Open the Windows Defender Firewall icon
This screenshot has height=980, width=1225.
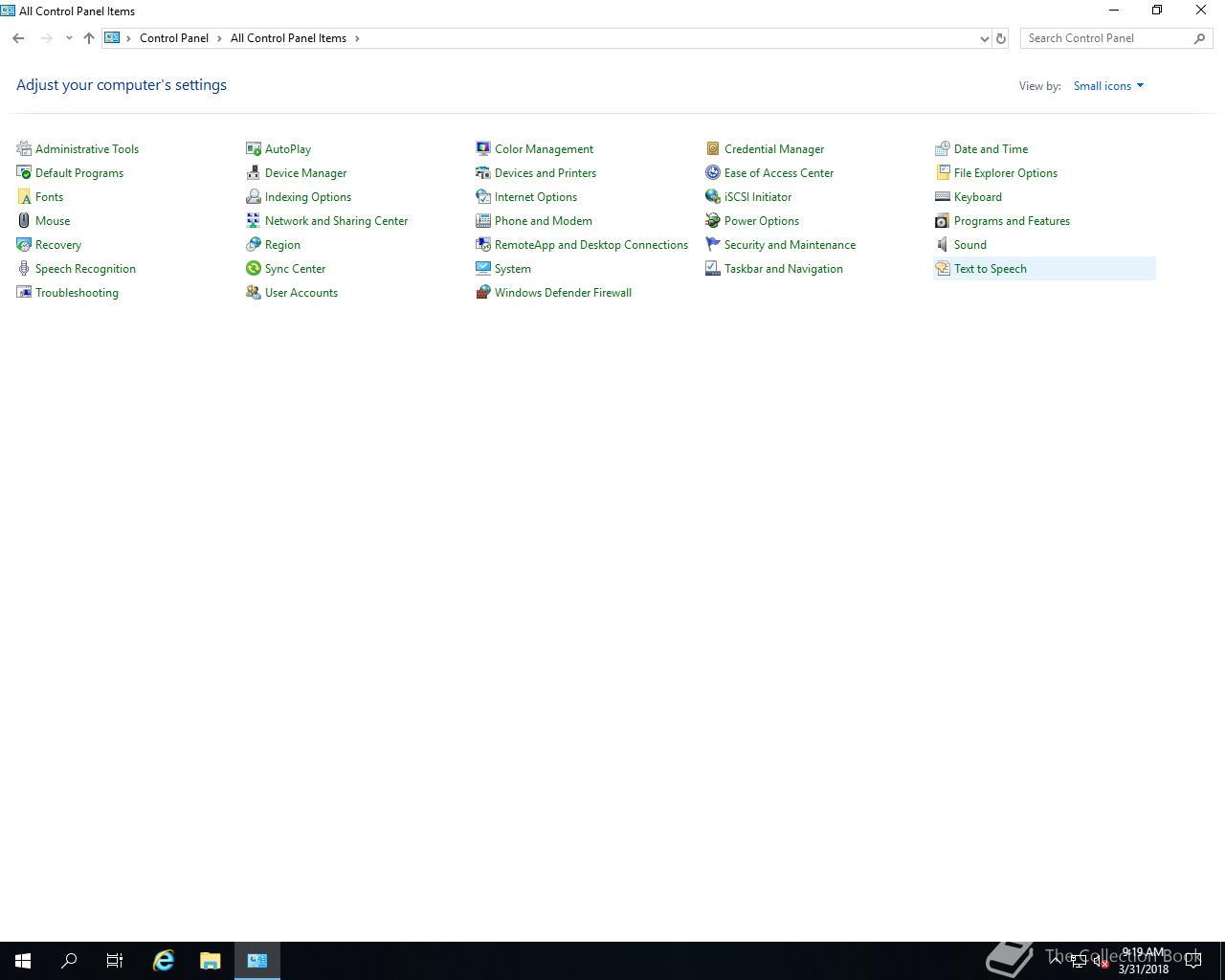click(483, 292)
